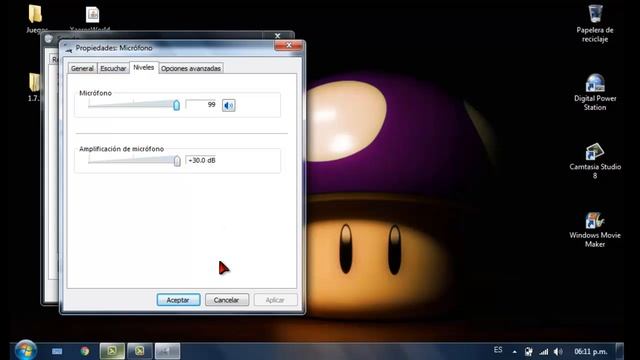Select the Digital Power Station shortcut
640x360 pixels.
(595, 92)
